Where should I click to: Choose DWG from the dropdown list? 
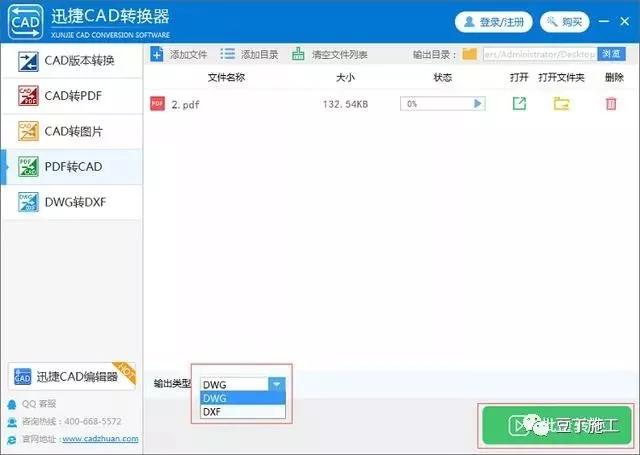pos(242,398)
